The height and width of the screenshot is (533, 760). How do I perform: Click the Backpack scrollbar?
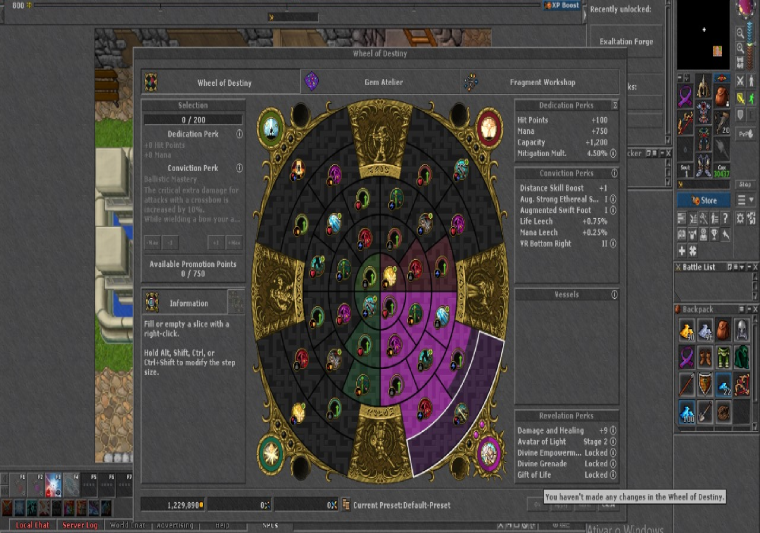pos(754,371)
